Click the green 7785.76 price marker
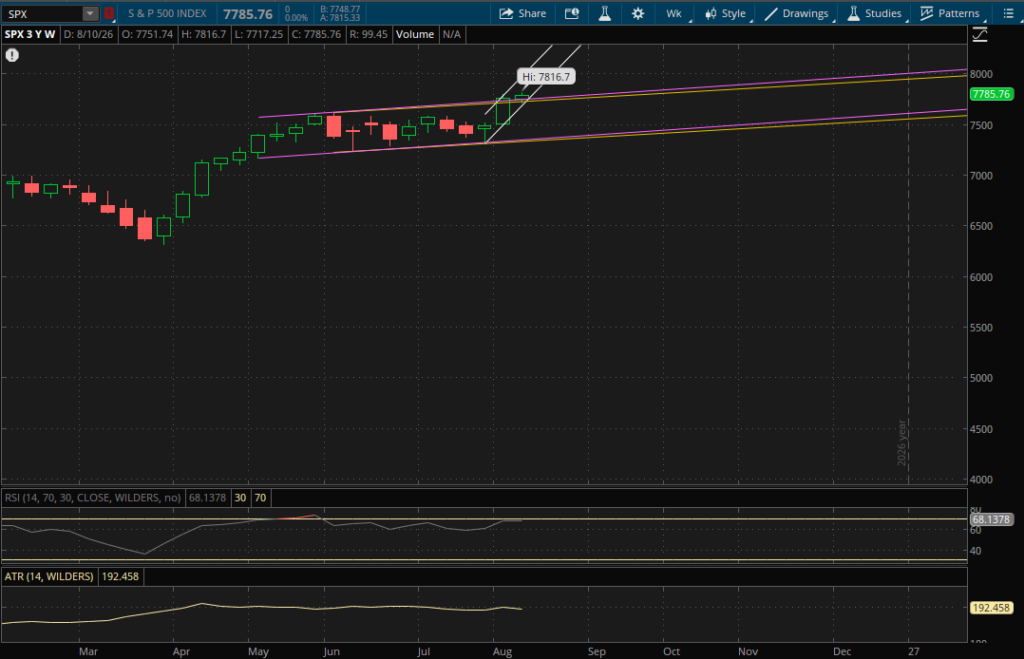Viewport: 1024px width, 659px height. click(x=991, y=94)
